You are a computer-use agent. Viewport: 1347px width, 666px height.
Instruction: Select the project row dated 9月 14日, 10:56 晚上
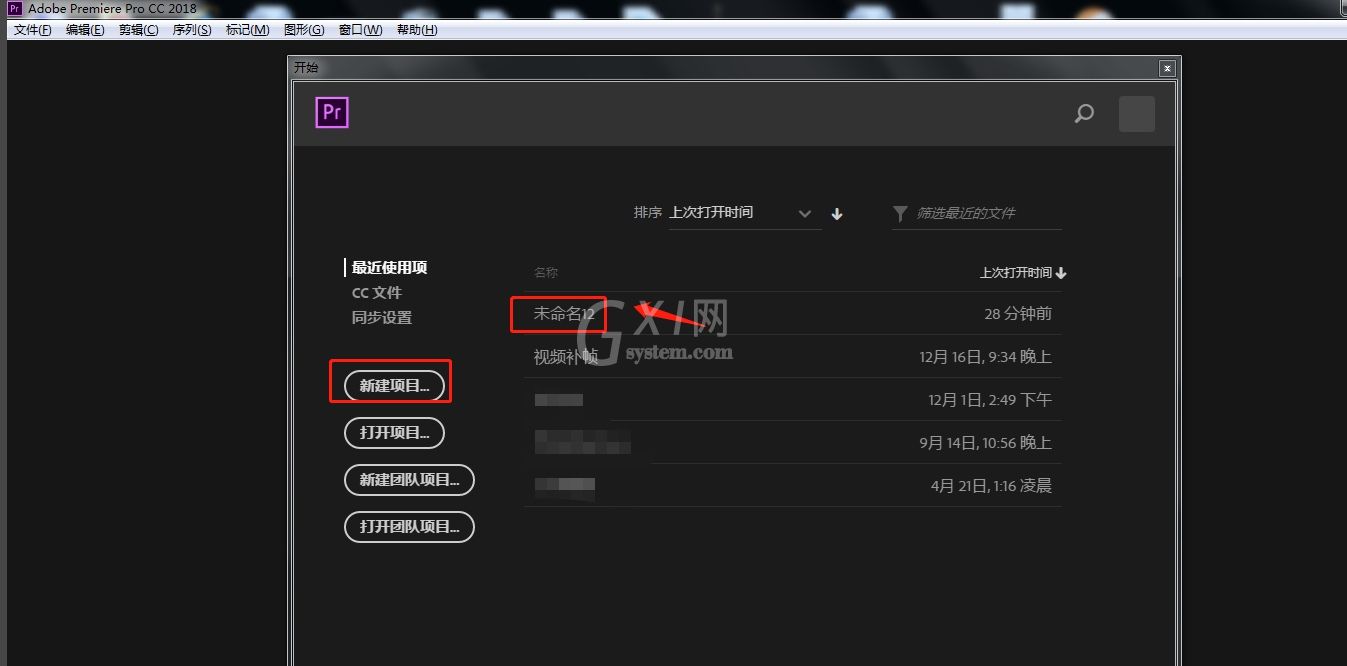[793, 443]
